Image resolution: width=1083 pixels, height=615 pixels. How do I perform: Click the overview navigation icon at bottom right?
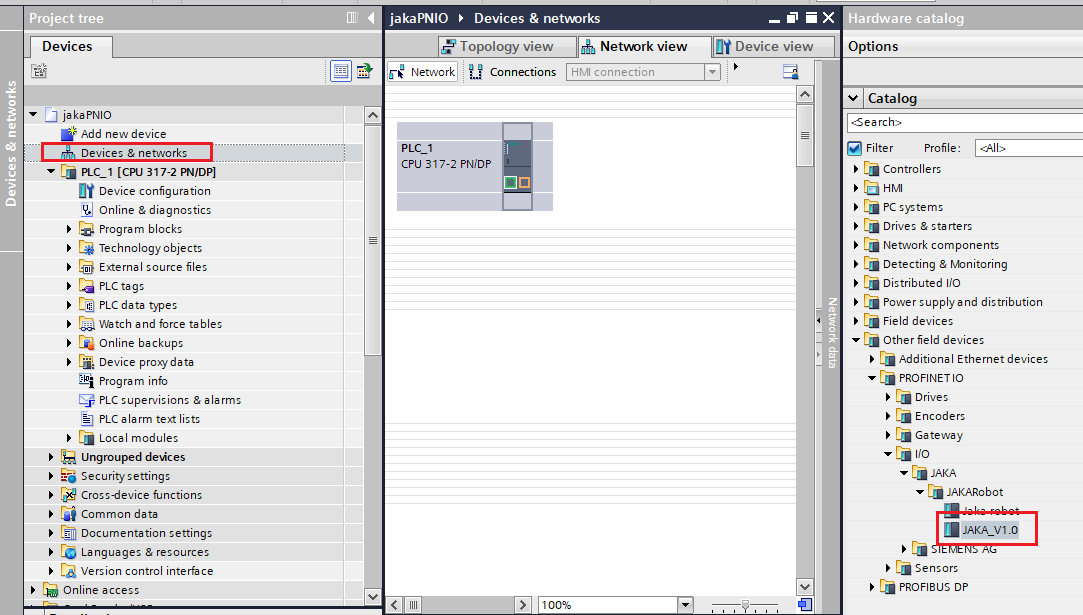805,604
